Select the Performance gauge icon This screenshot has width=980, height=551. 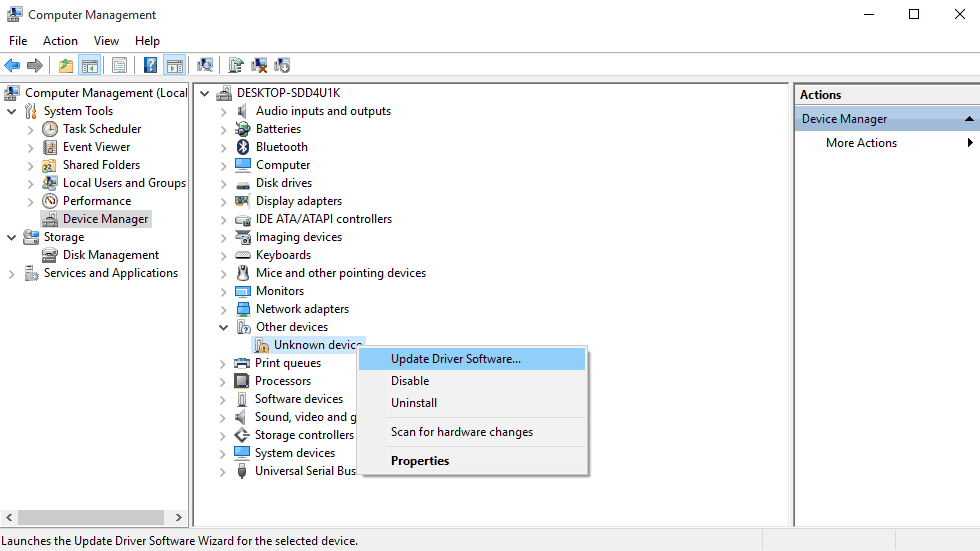(x=50, y=201)
